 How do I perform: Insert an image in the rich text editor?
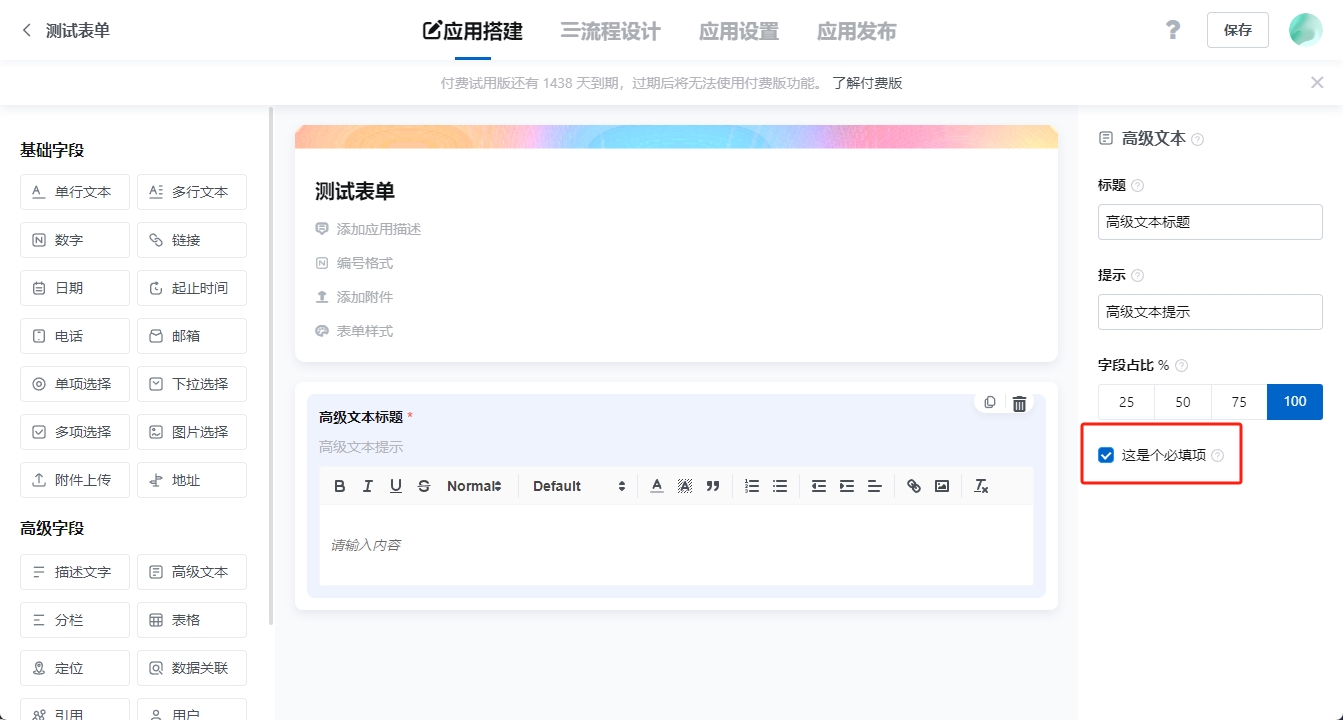coord(941,486)
